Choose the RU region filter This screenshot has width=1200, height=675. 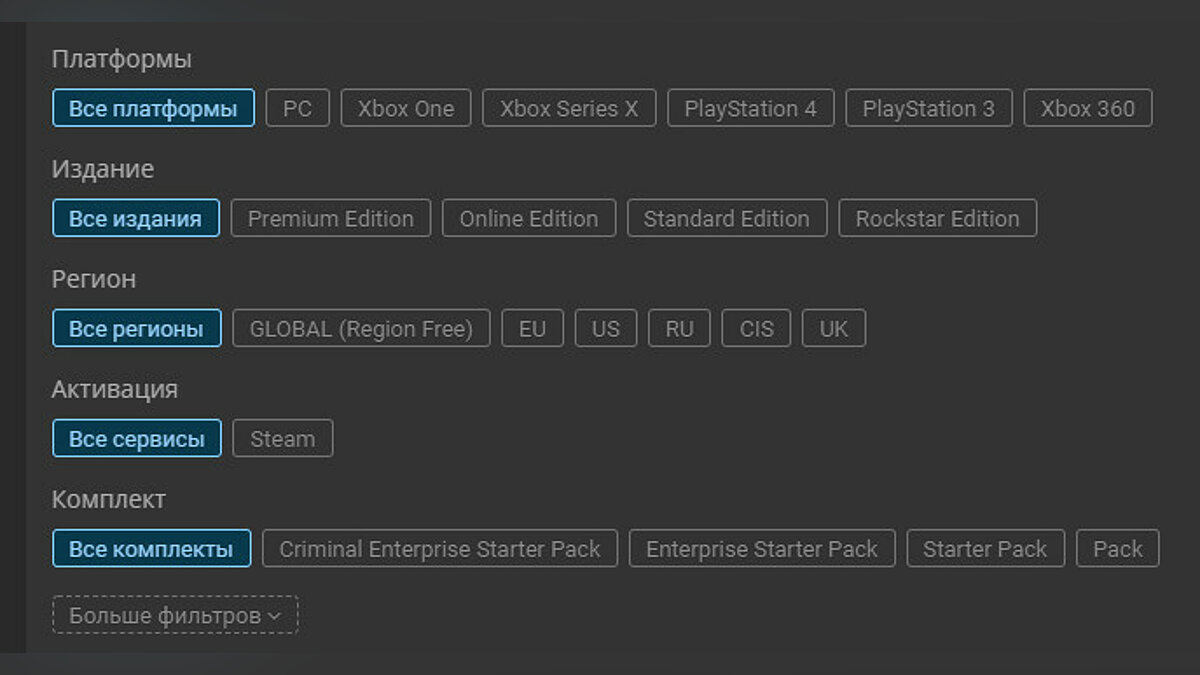[x=679, y=329]
